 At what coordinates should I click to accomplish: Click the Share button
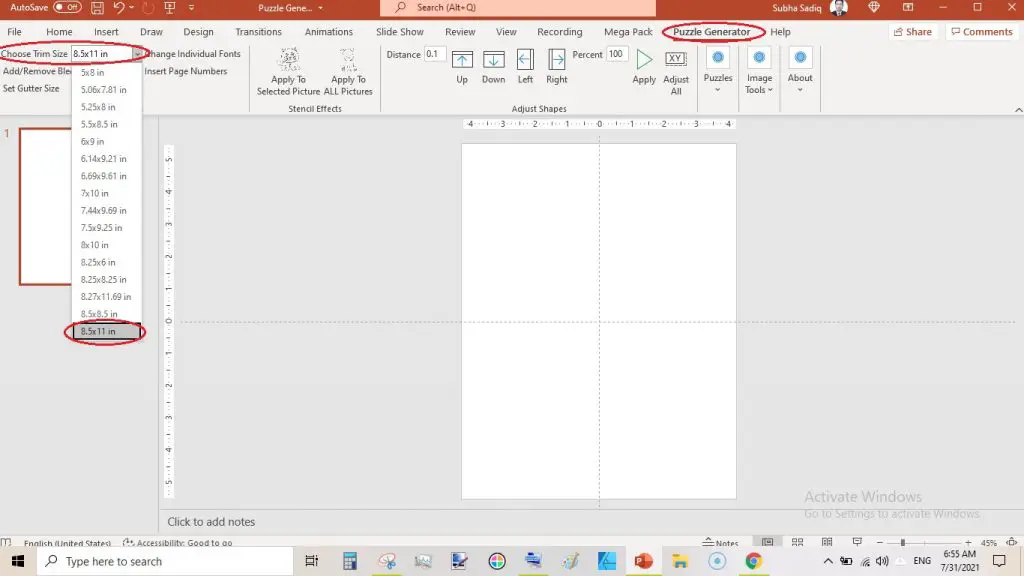912,31
